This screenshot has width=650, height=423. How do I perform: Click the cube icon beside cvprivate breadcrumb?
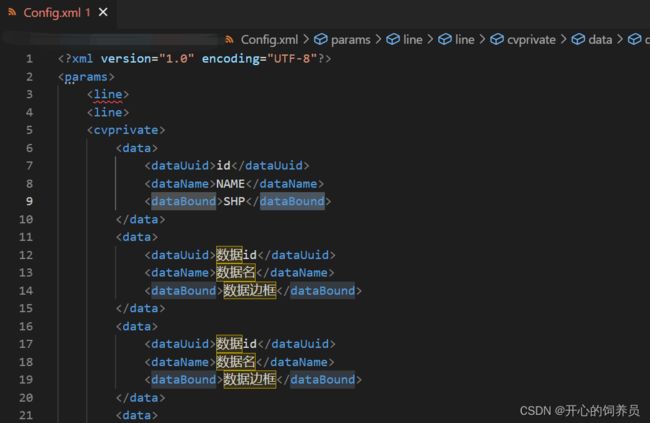pos(497,39)
